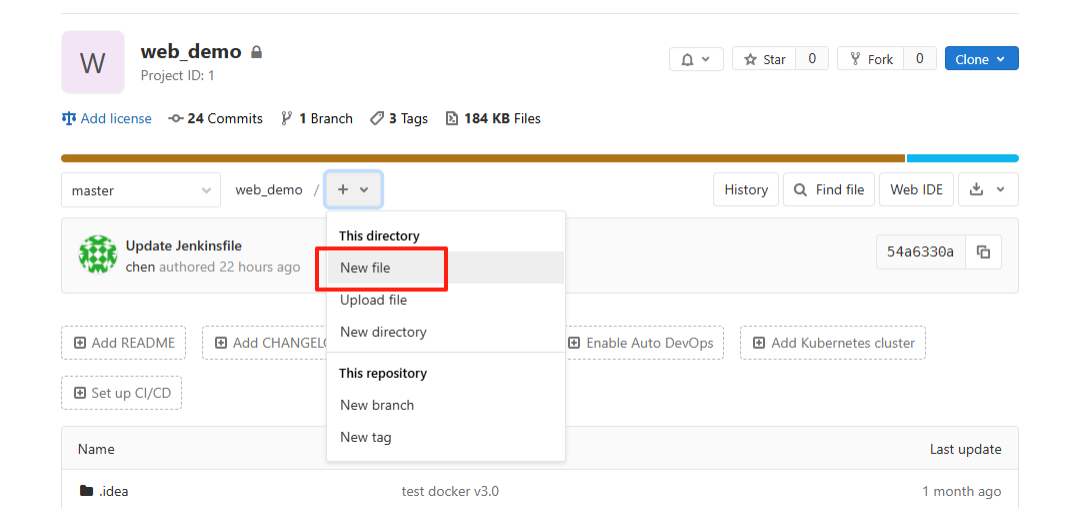Star the web_demo project
1067x509 pixels.
(x=764, y=59)
